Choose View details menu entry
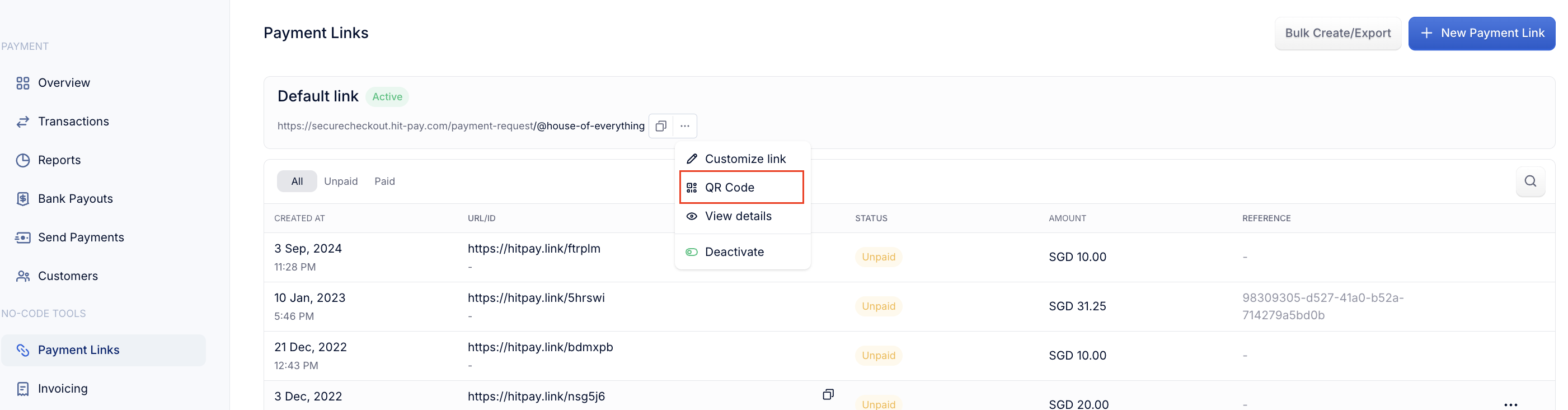 [x=742, y=216]
